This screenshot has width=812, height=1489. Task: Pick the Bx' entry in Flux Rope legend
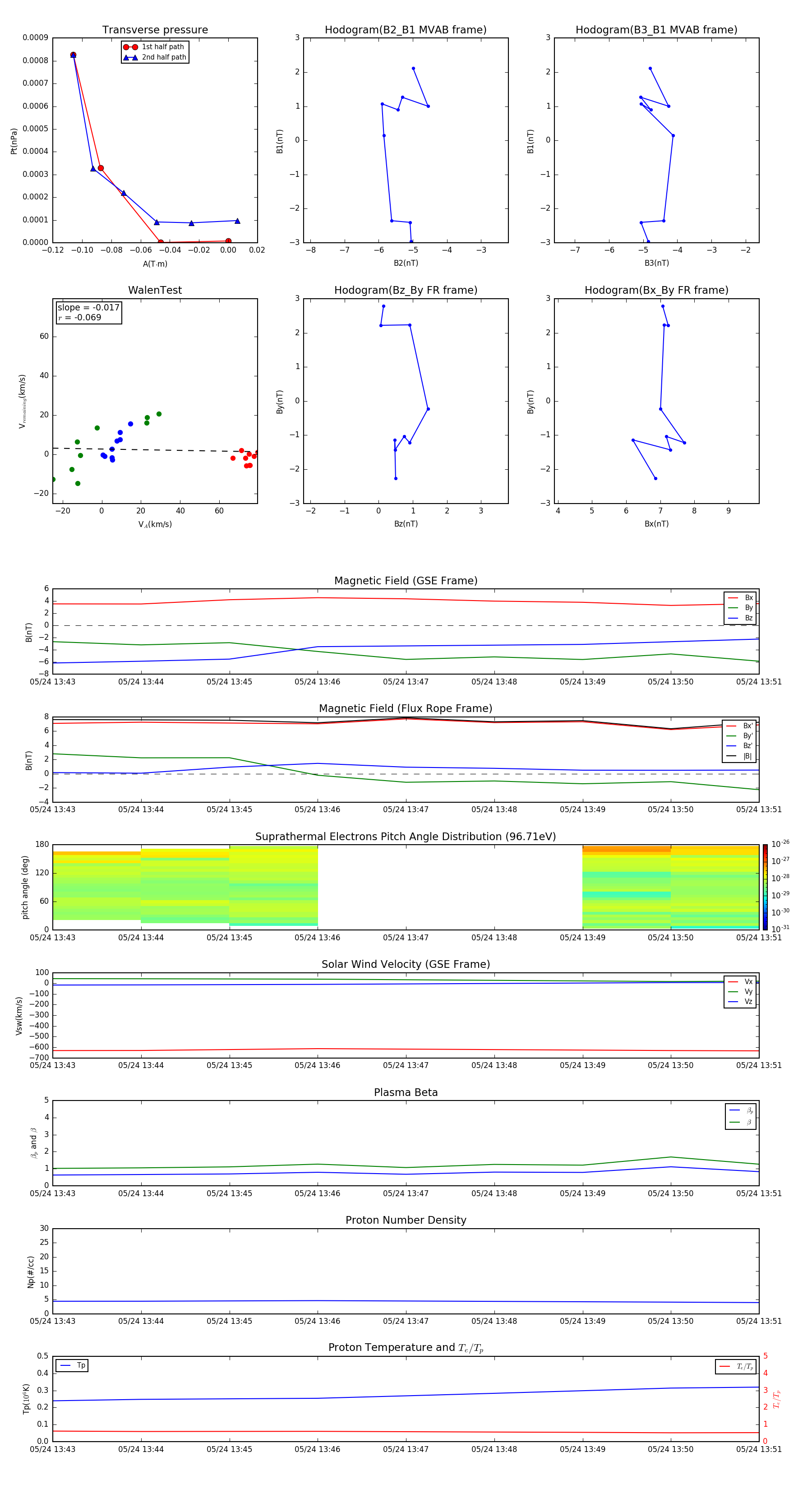tap(740, 726)
